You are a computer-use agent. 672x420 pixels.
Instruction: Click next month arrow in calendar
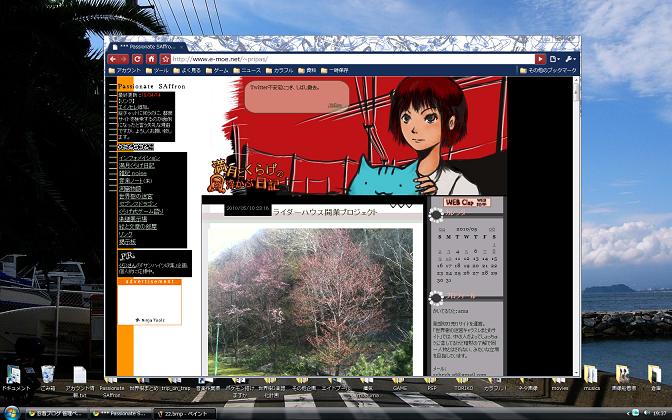(x=492, y=229)
